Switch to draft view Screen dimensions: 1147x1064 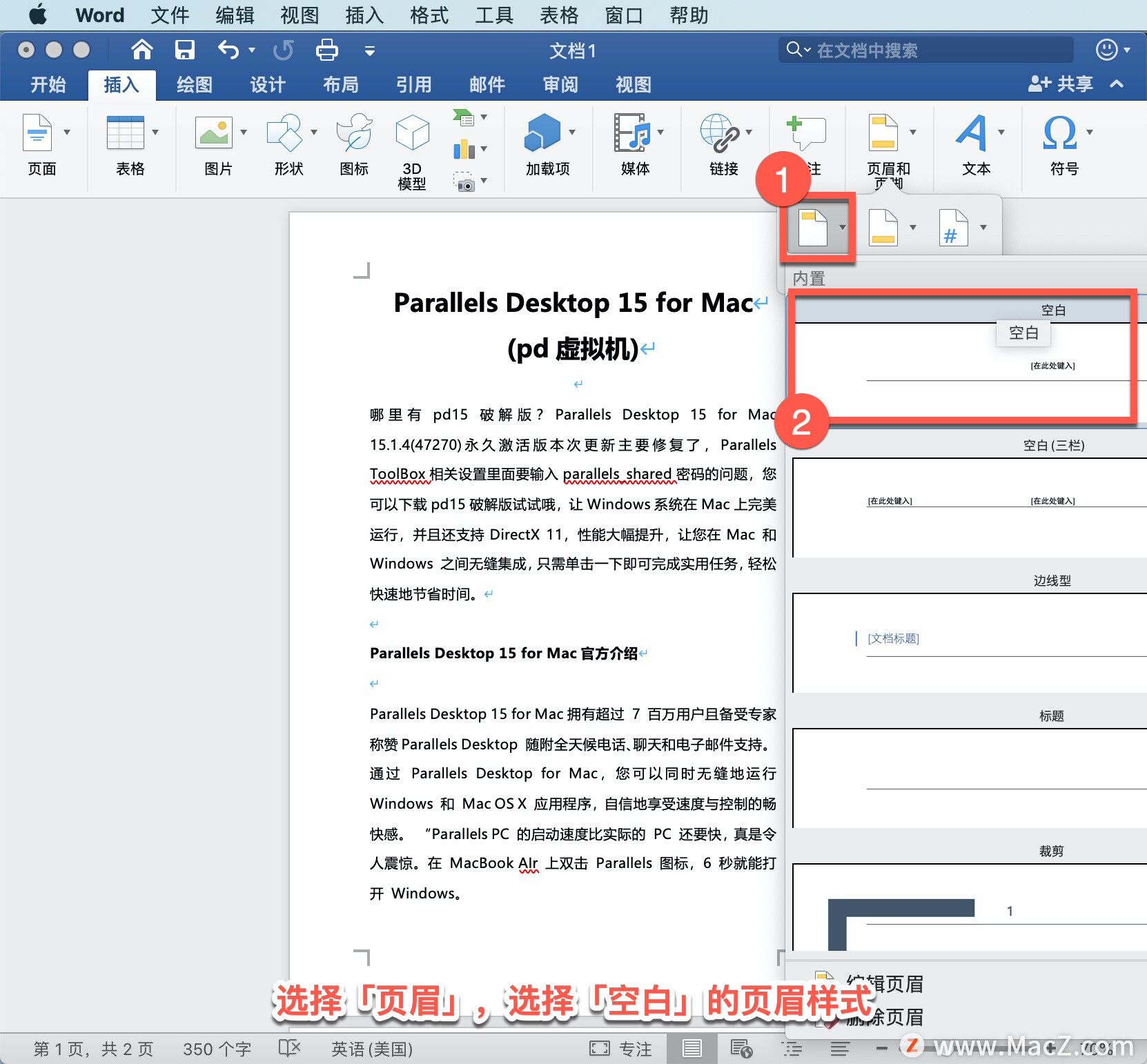(840, 1049)
